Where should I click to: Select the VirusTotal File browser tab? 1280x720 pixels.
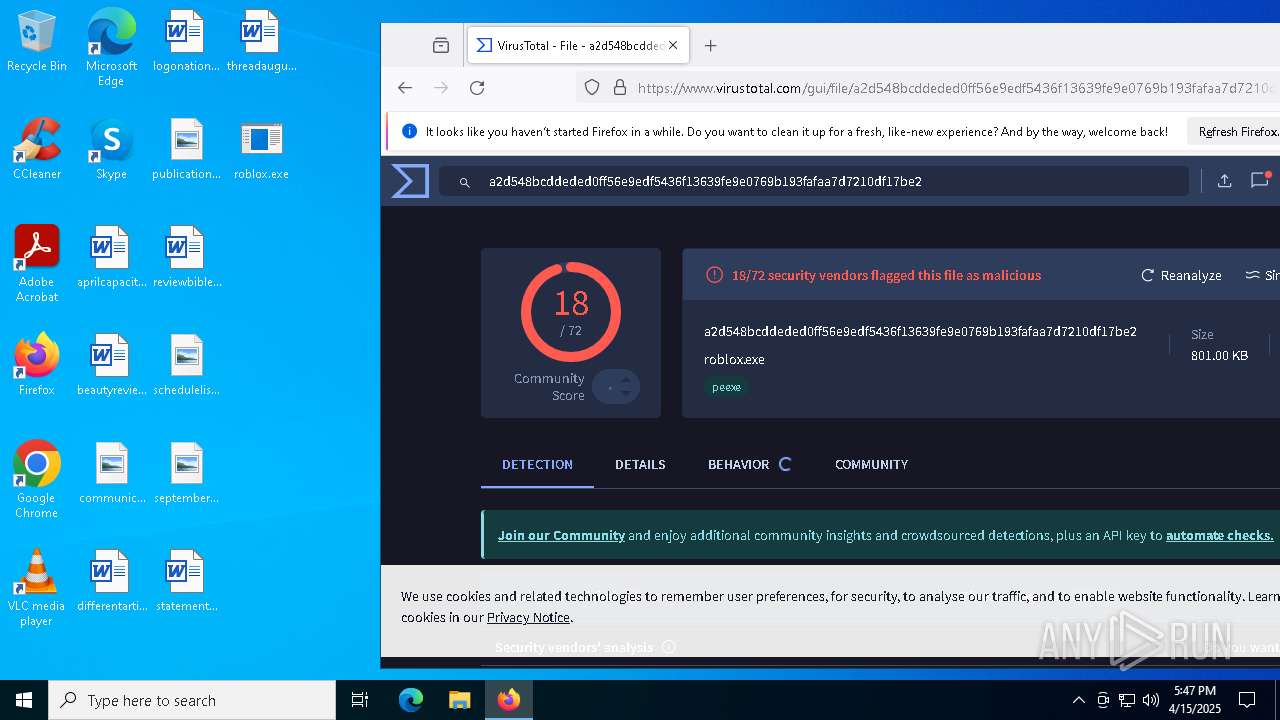[x=578, y=45]
